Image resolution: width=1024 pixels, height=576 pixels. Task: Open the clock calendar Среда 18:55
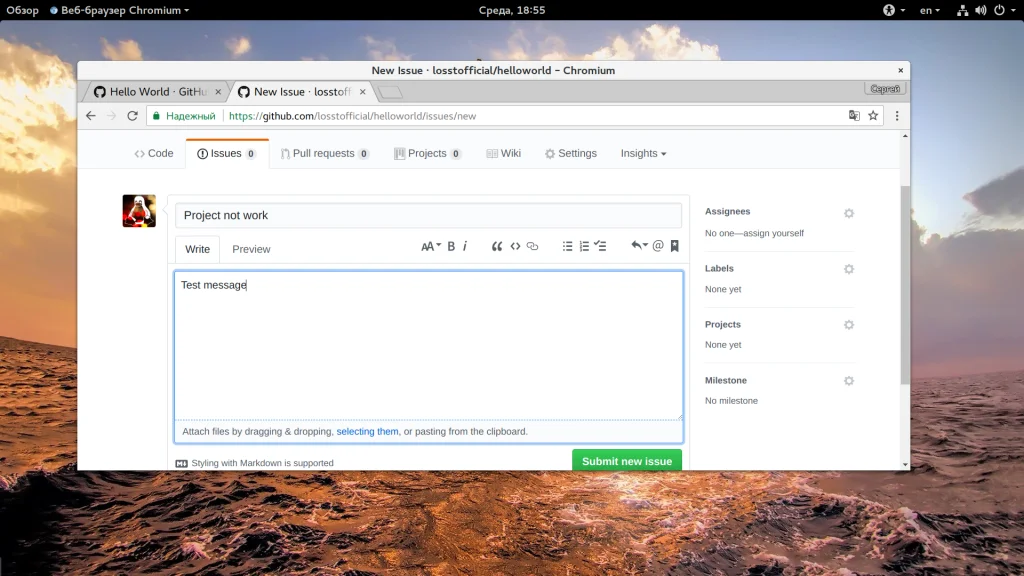point(512,10)
